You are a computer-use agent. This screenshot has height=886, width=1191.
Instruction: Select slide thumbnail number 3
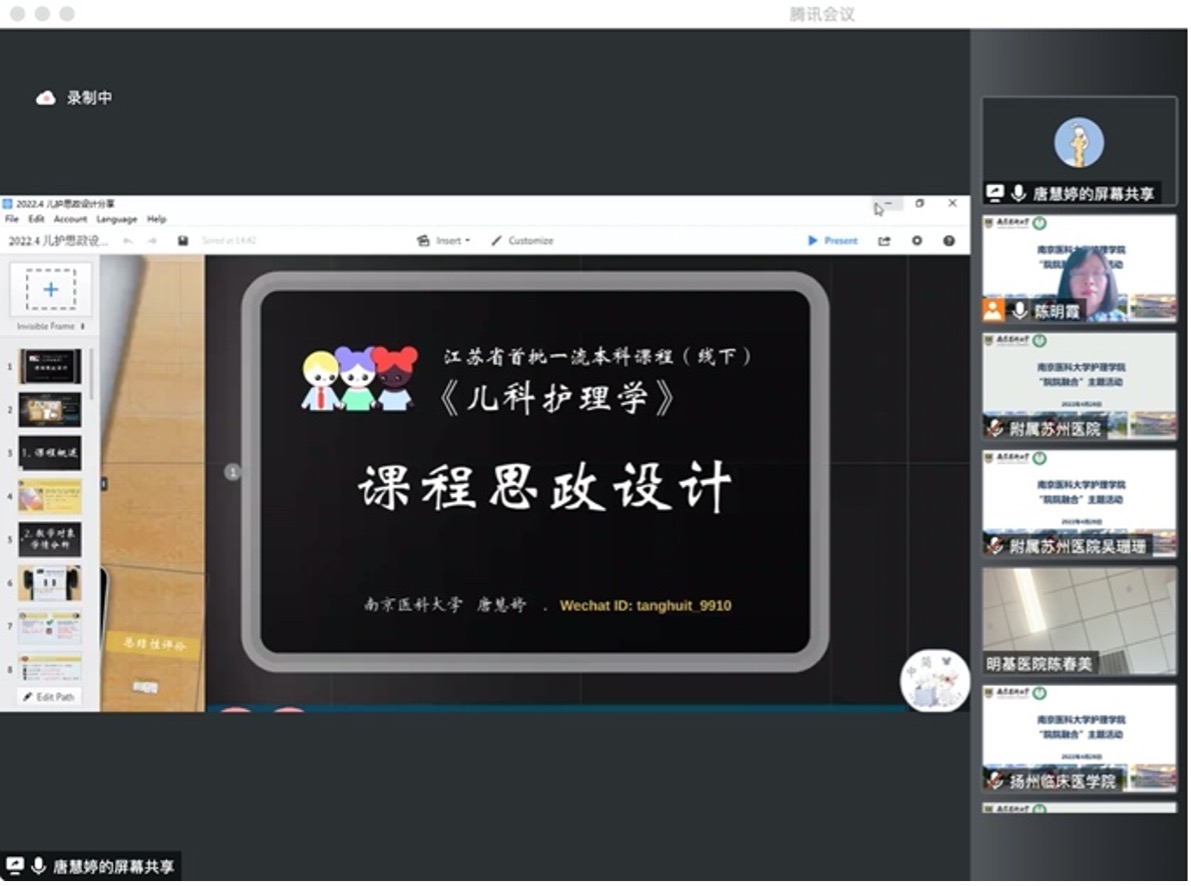pyautogui.click(x=50, y=452)
